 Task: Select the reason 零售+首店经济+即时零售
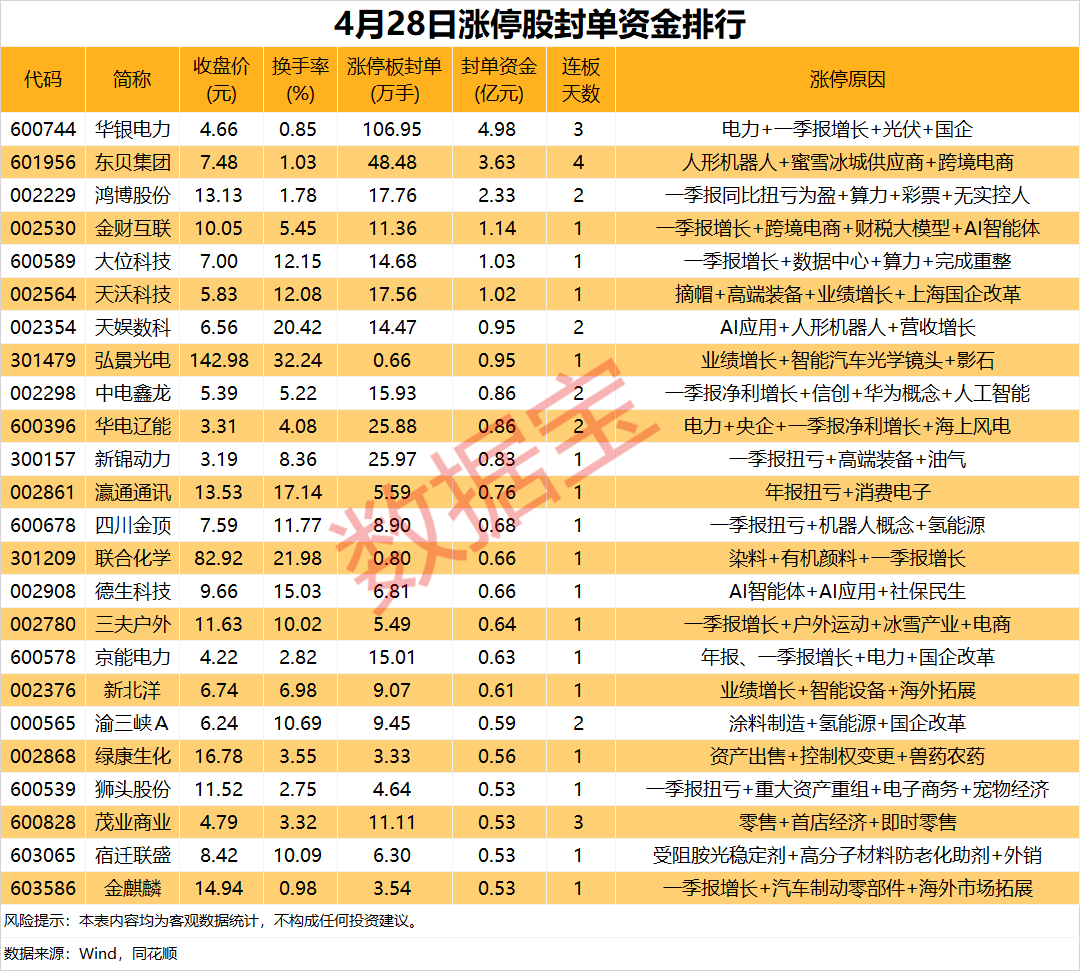coord(847,823)
